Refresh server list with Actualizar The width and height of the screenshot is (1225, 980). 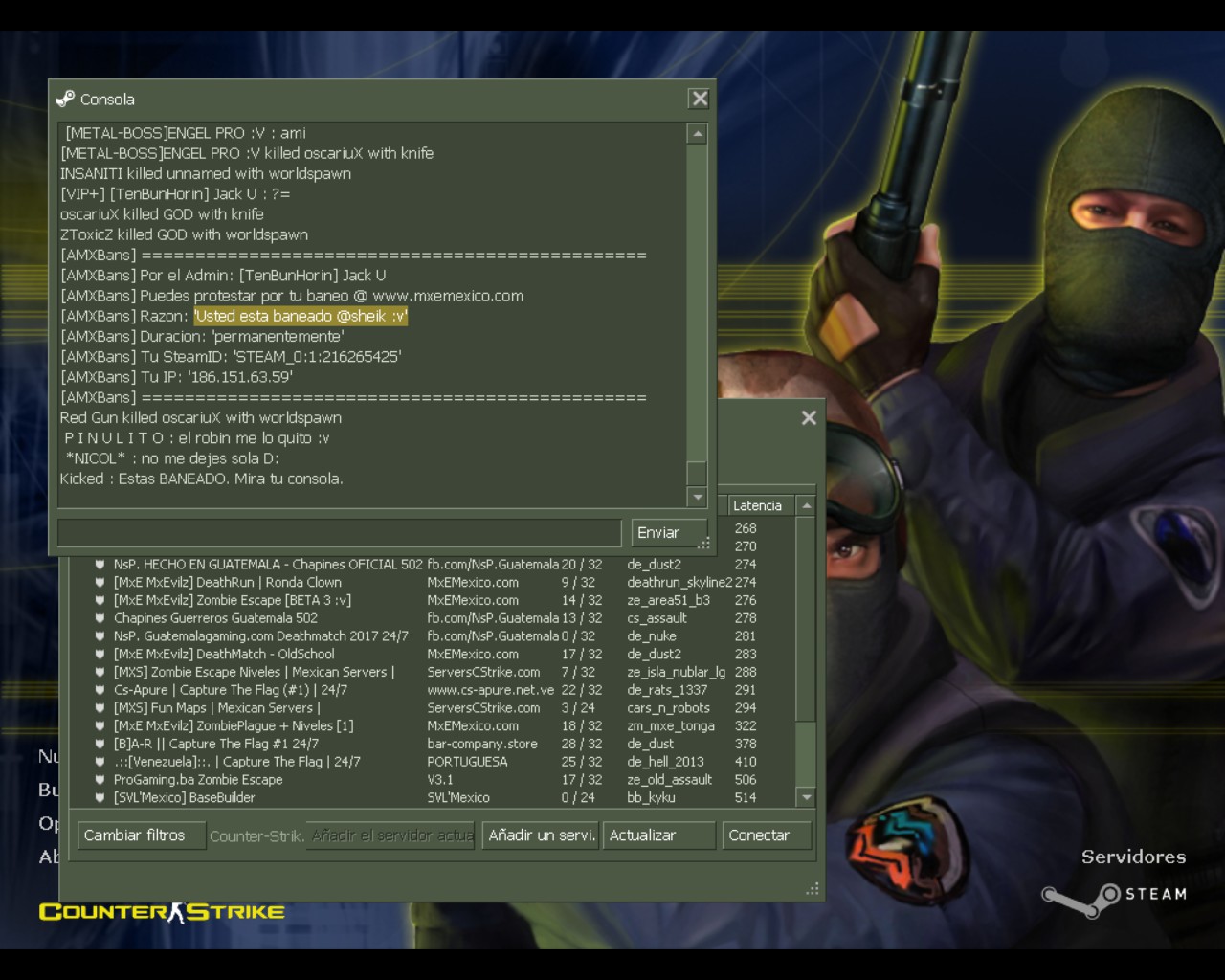(x=658, y=835)
